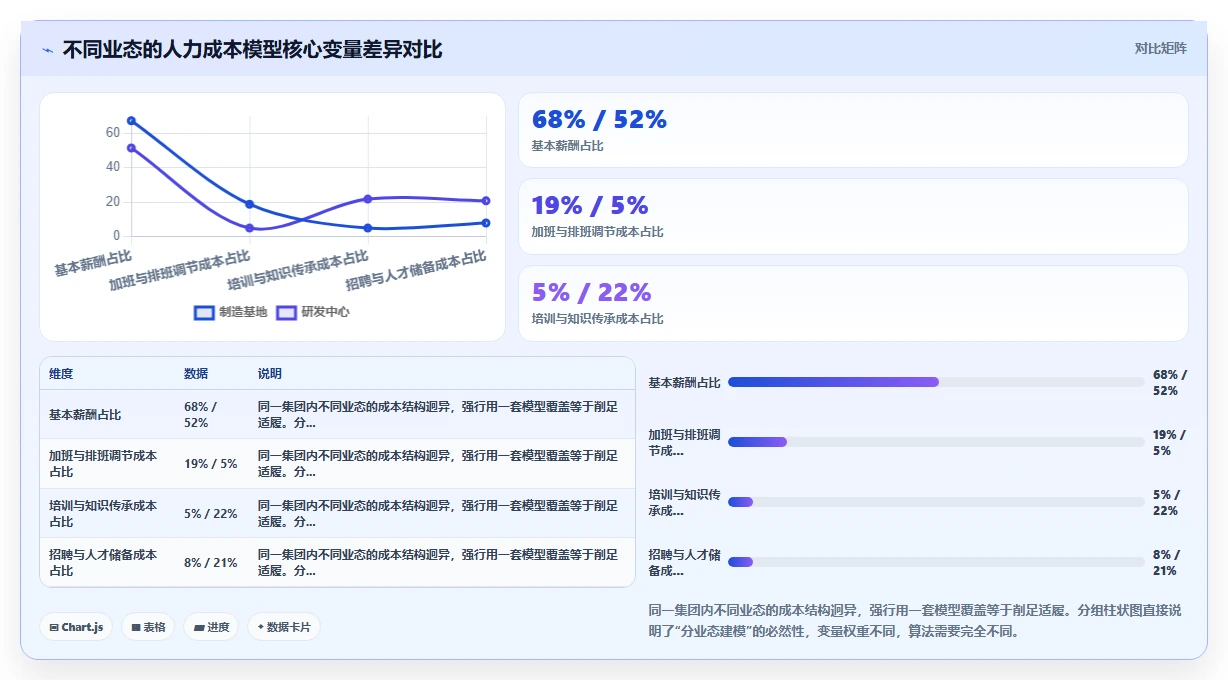
Task: Click the 加班与排班调节成... progress bar
Action: point(936,442)
